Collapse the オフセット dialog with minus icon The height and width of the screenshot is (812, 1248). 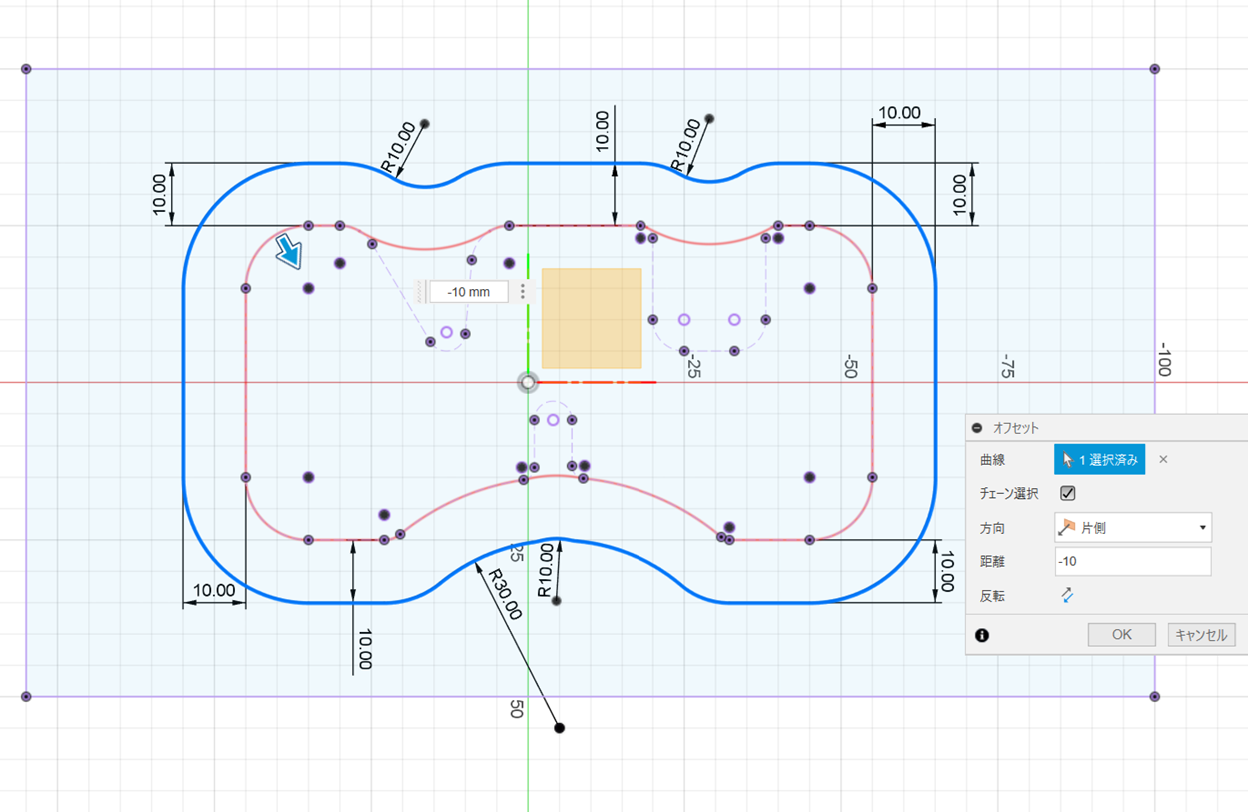coord(977,428)
